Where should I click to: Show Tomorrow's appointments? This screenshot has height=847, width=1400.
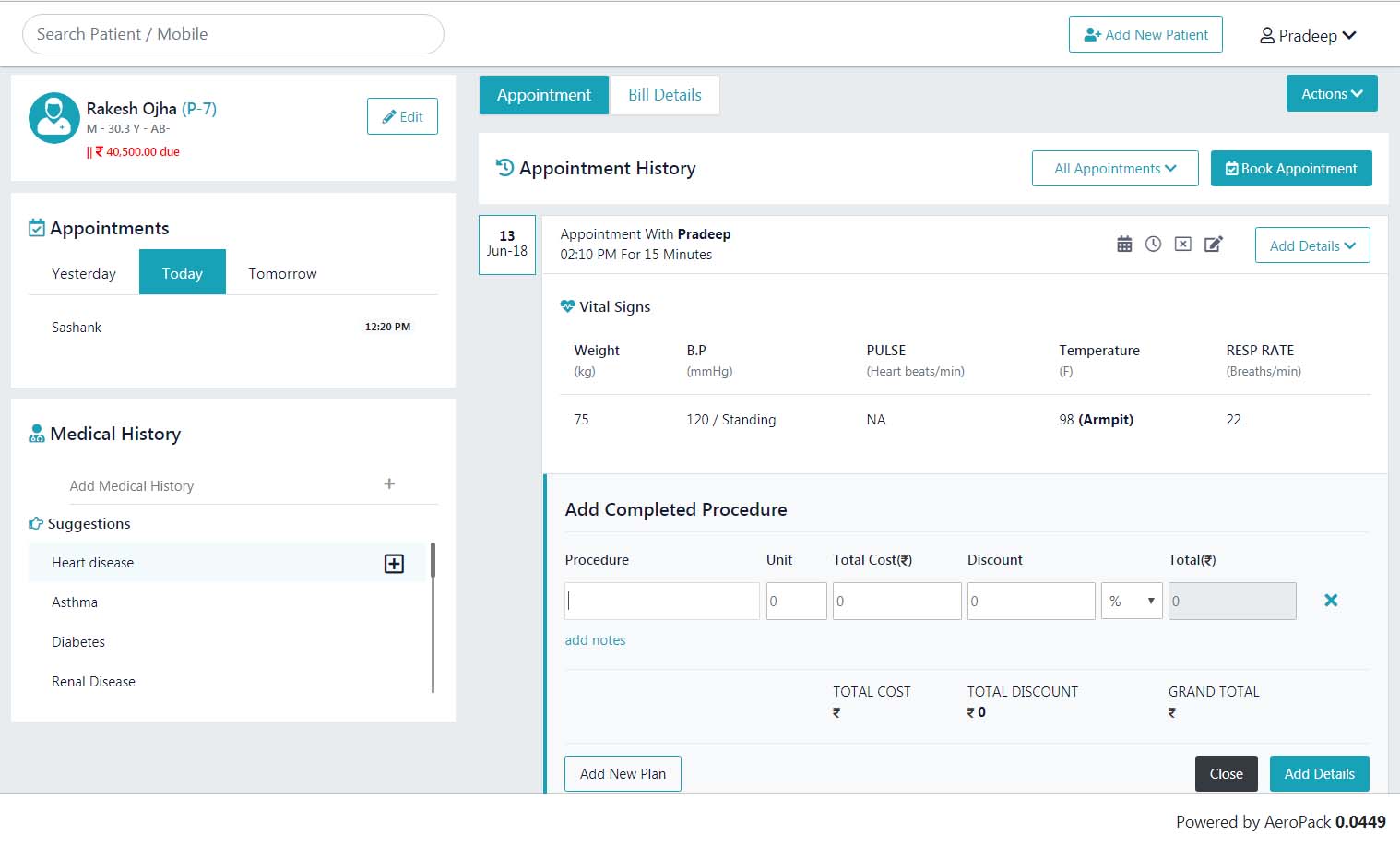pyautogui.click(x=282, y=273)
